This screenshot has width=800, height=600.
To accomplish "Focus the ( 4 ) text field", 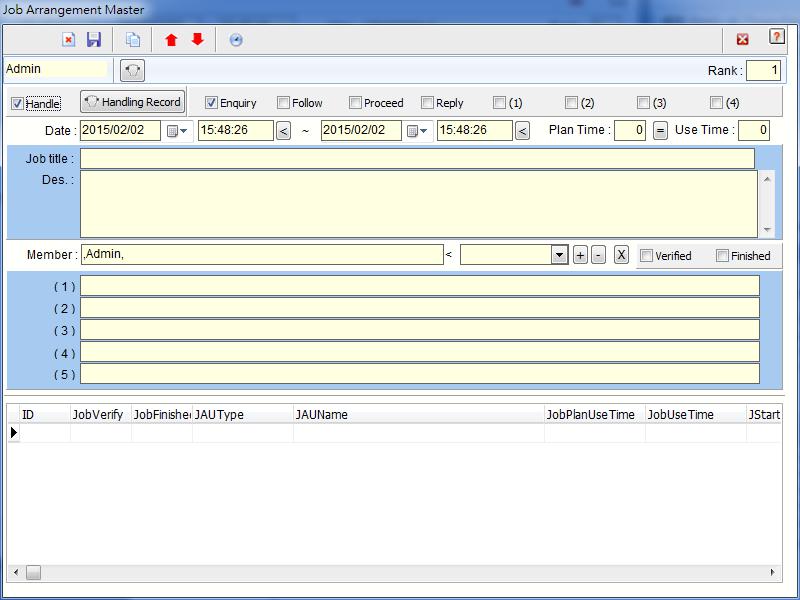I will pos(420,352).
